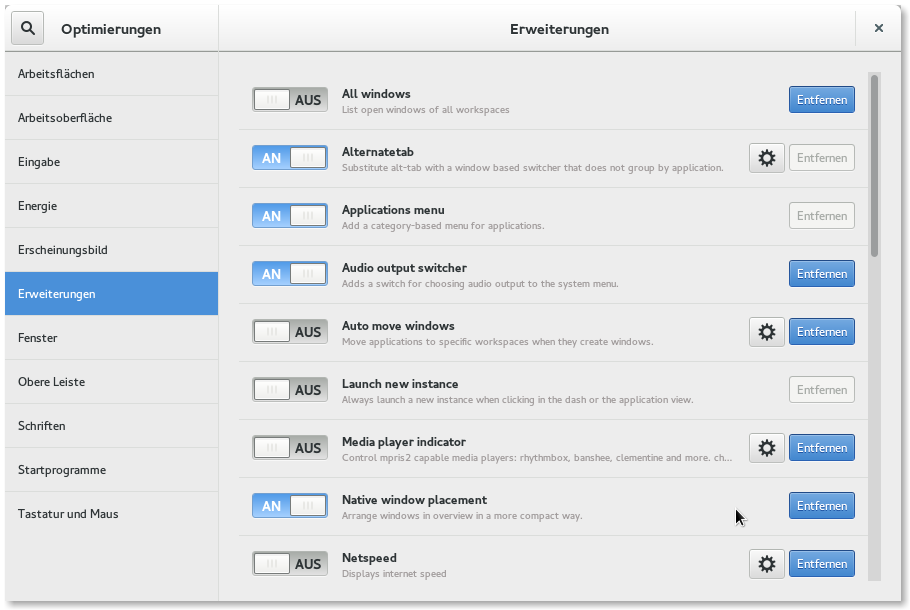Toggle All windows extension switch
The height and width of the screenshot is (610, 910).
tap(290, 99)
